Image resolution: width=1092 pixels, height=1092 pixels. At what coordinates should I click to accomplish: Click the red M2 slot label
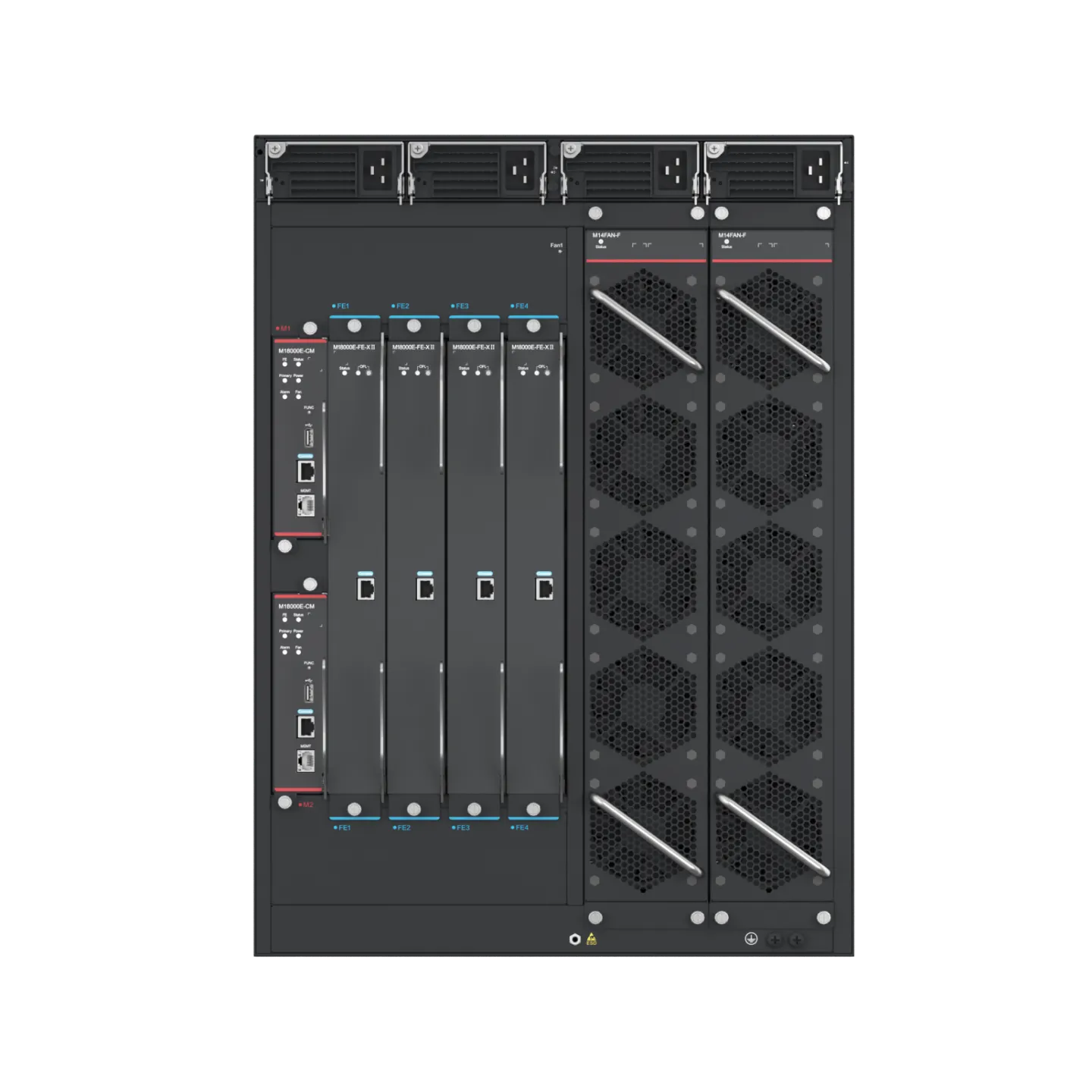pyautogui.click(x=306, y=805)
